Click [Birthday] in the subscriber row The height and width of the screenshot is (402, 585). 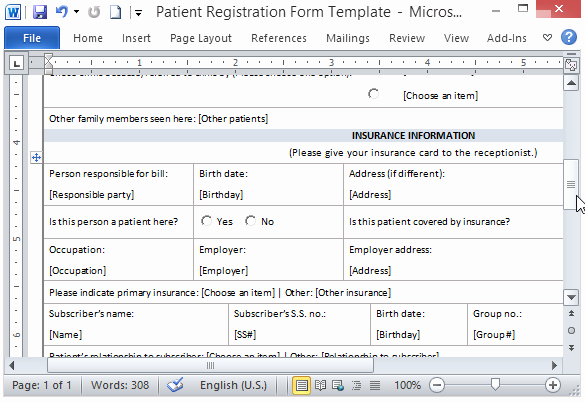[x=398, y=334]
